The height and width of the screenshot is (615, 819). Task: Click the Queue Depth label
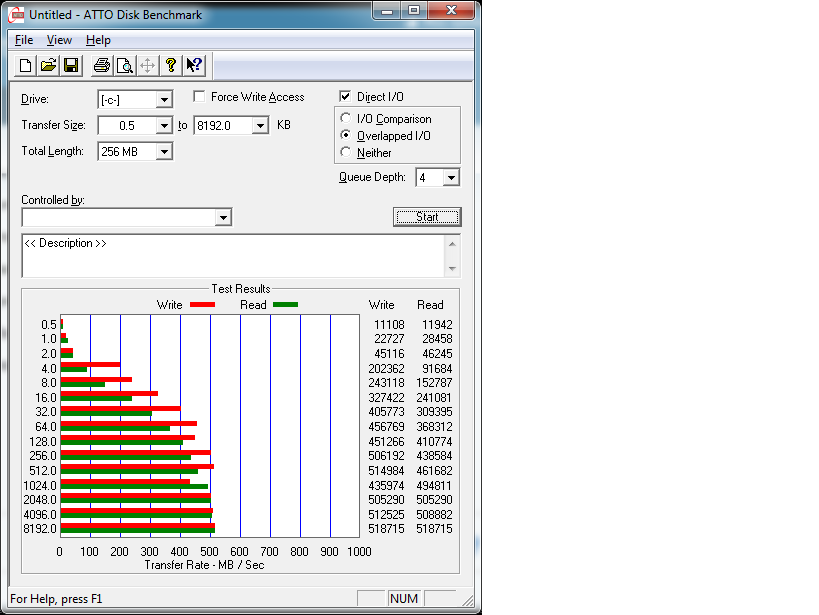coord(372,177)
